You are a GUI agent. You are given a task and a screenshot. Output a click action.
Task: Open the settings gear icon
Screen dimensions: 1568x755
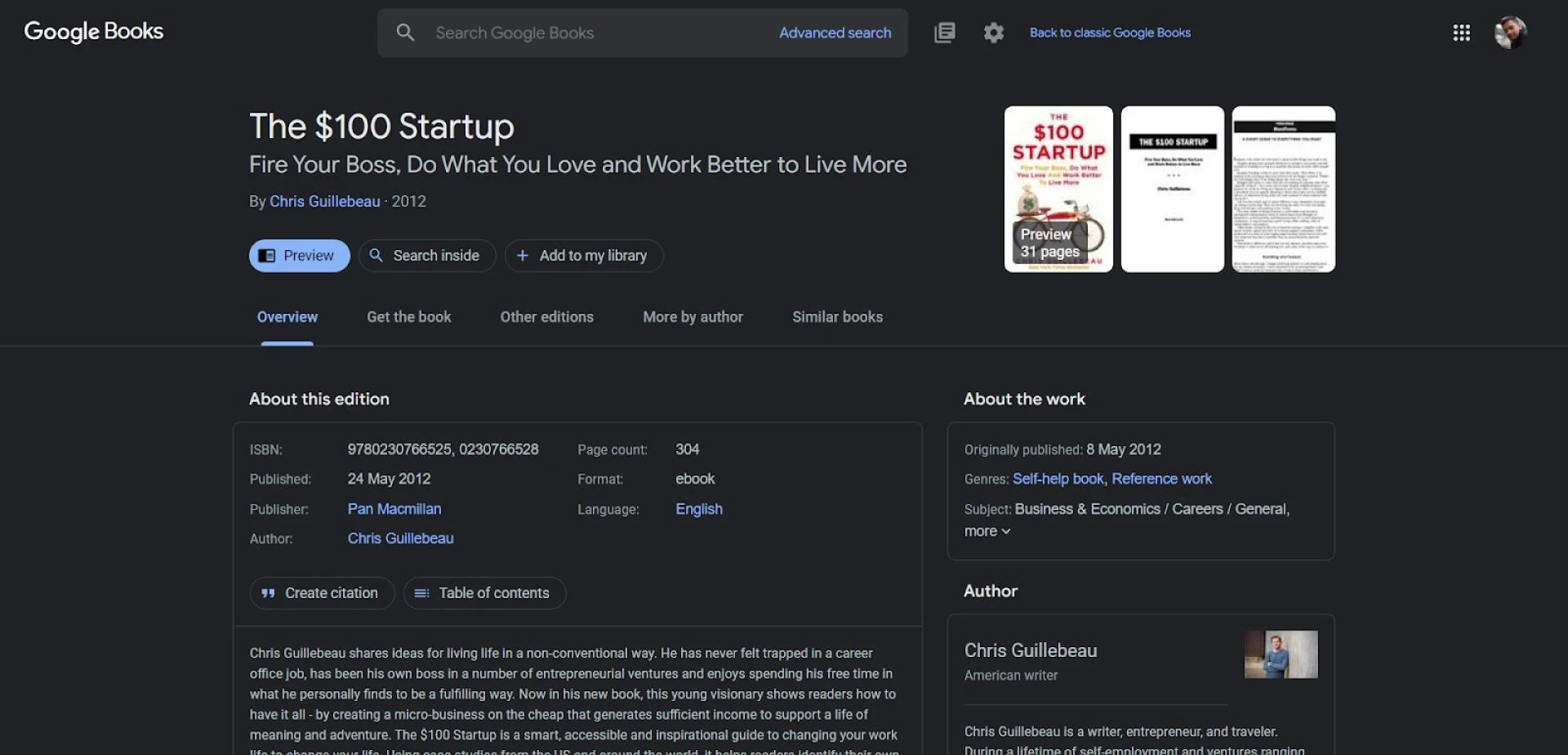click(994, 33)
